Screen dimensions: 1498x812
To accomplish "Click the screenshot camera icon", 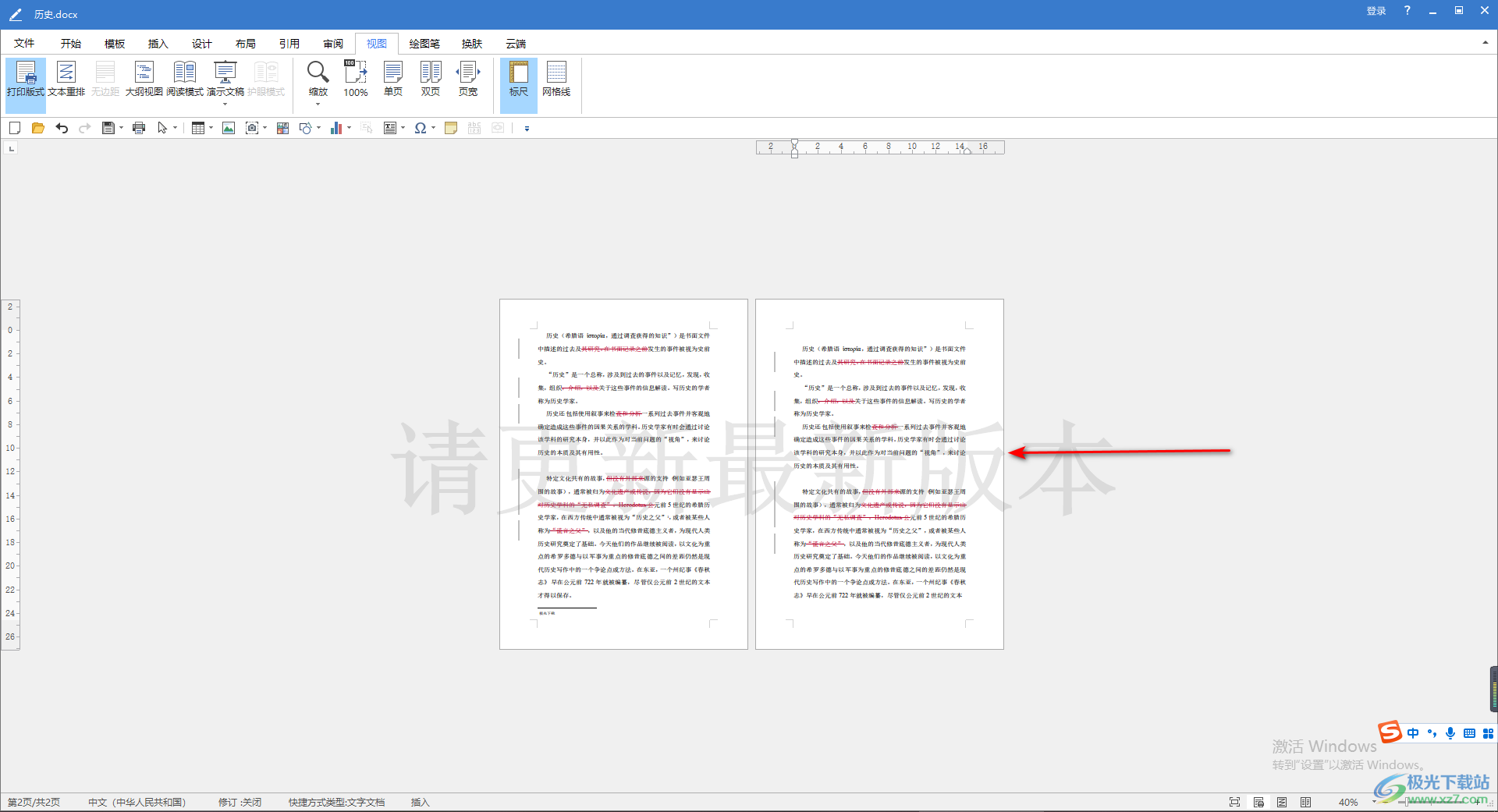I will pyautogui.click(x=252, y=128).
